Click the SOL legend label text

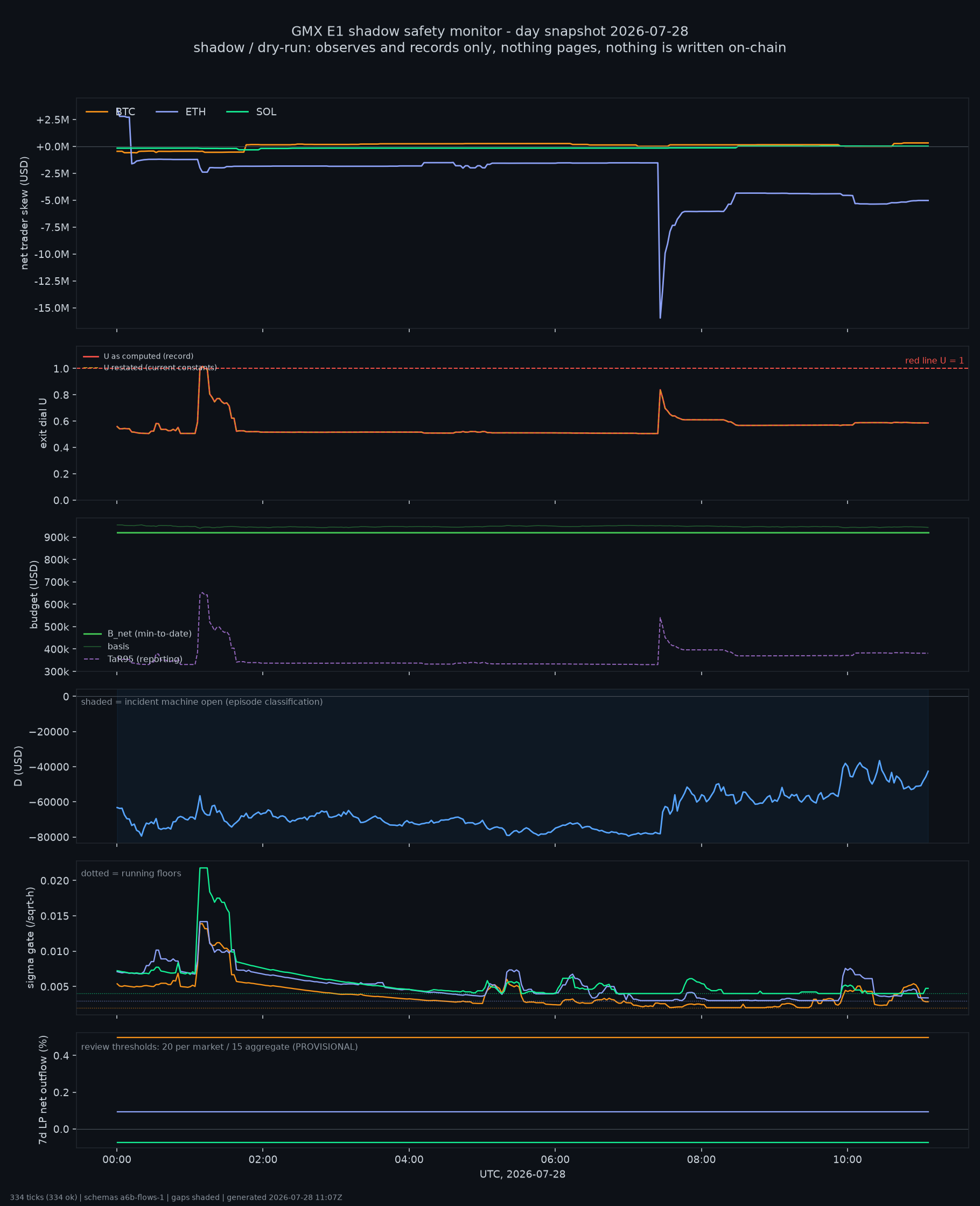267,112
